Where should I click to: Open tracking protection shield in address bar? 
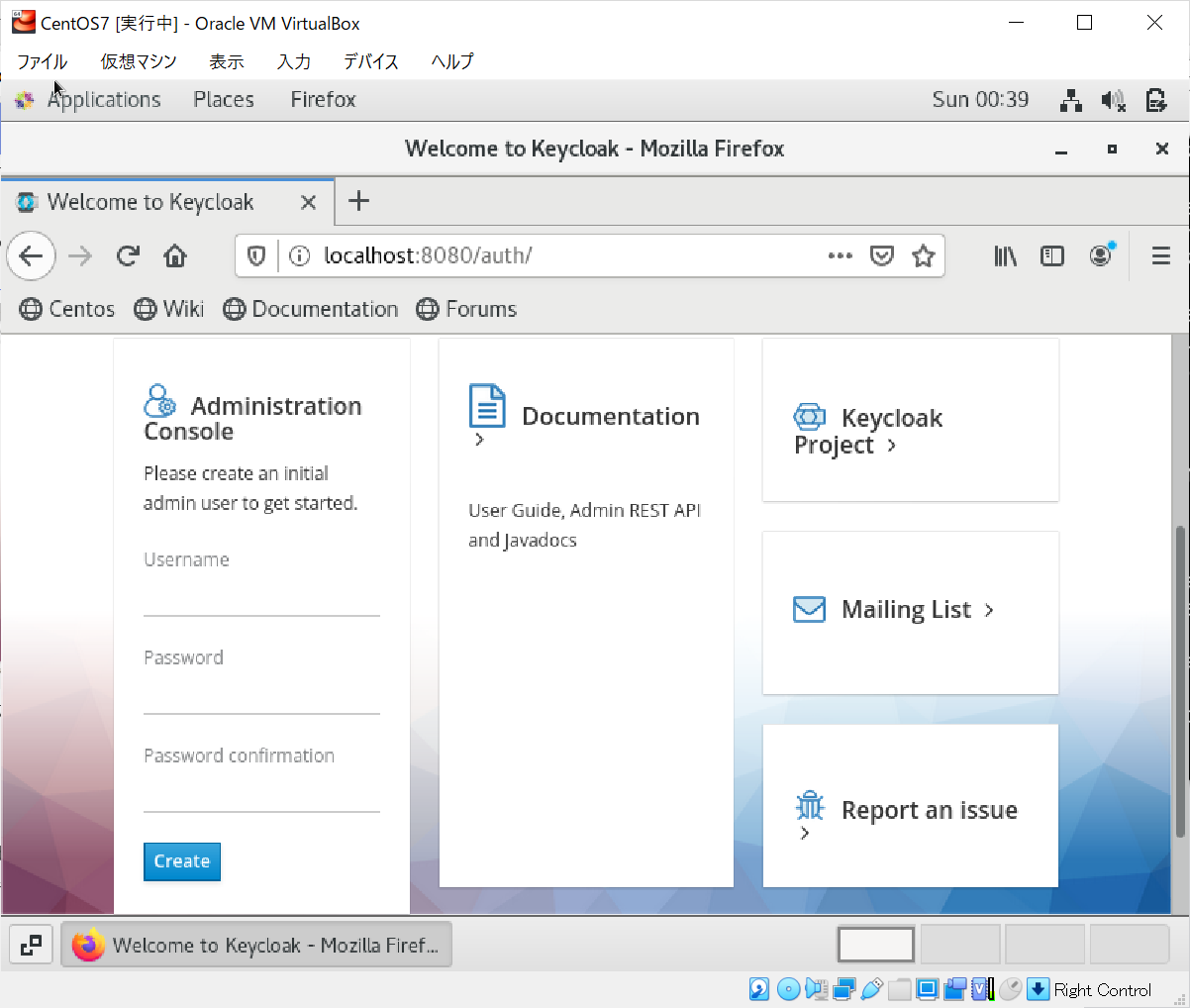256,256
